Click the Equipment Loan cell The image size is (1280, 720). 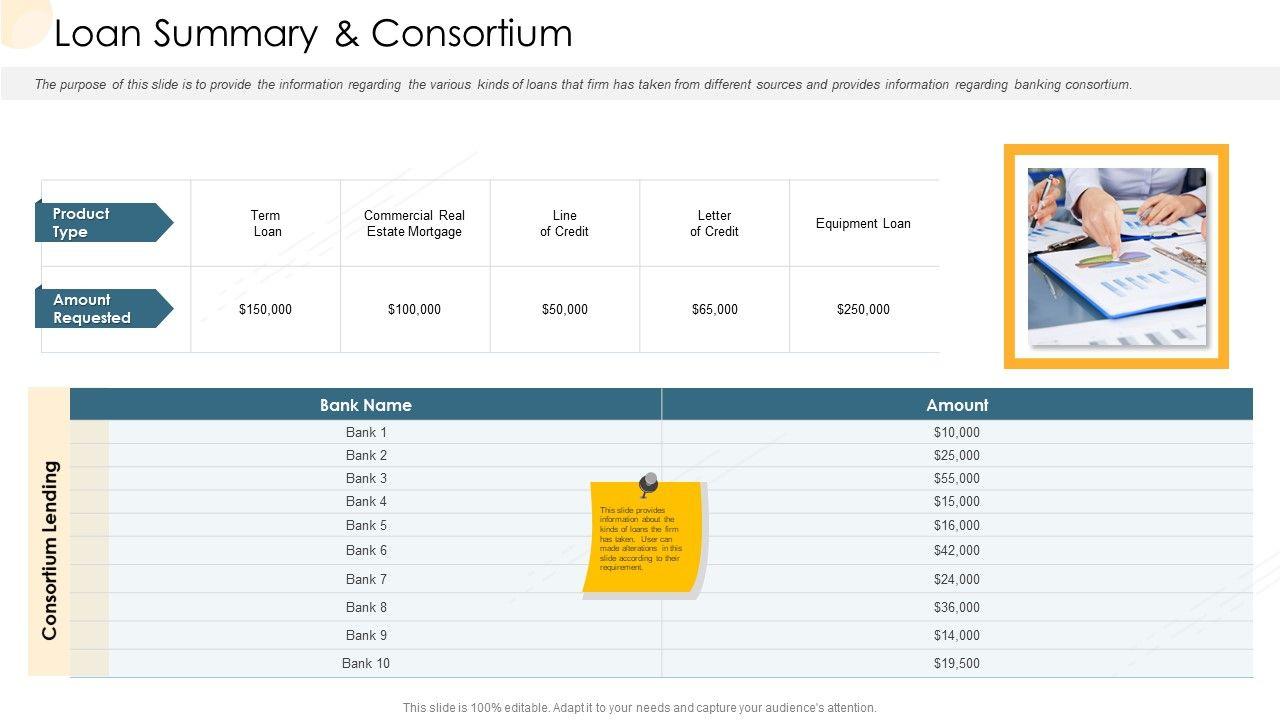tap(863, 223)
